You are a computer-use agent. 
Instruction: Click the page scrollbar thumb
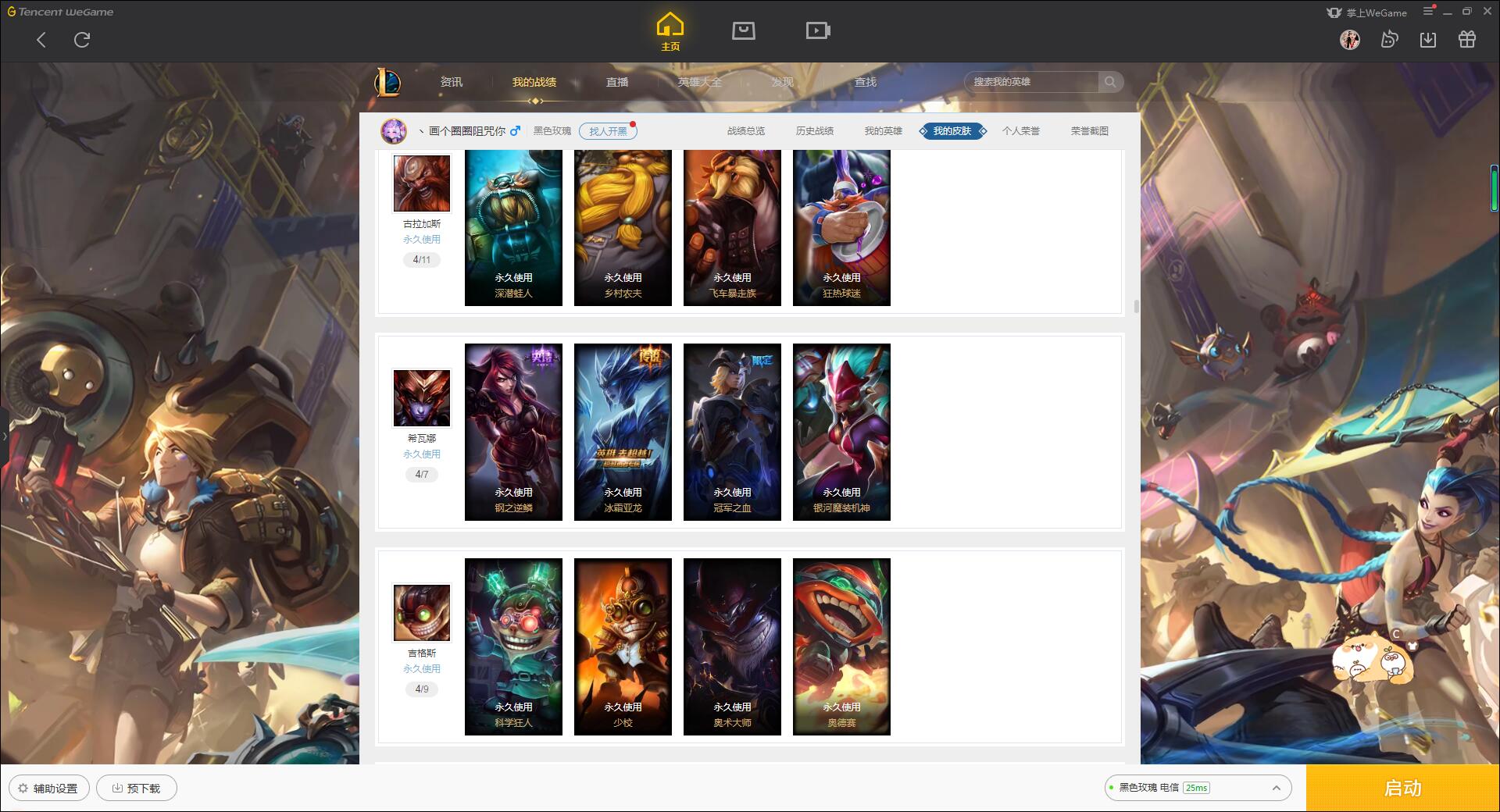click(1136, 306)
